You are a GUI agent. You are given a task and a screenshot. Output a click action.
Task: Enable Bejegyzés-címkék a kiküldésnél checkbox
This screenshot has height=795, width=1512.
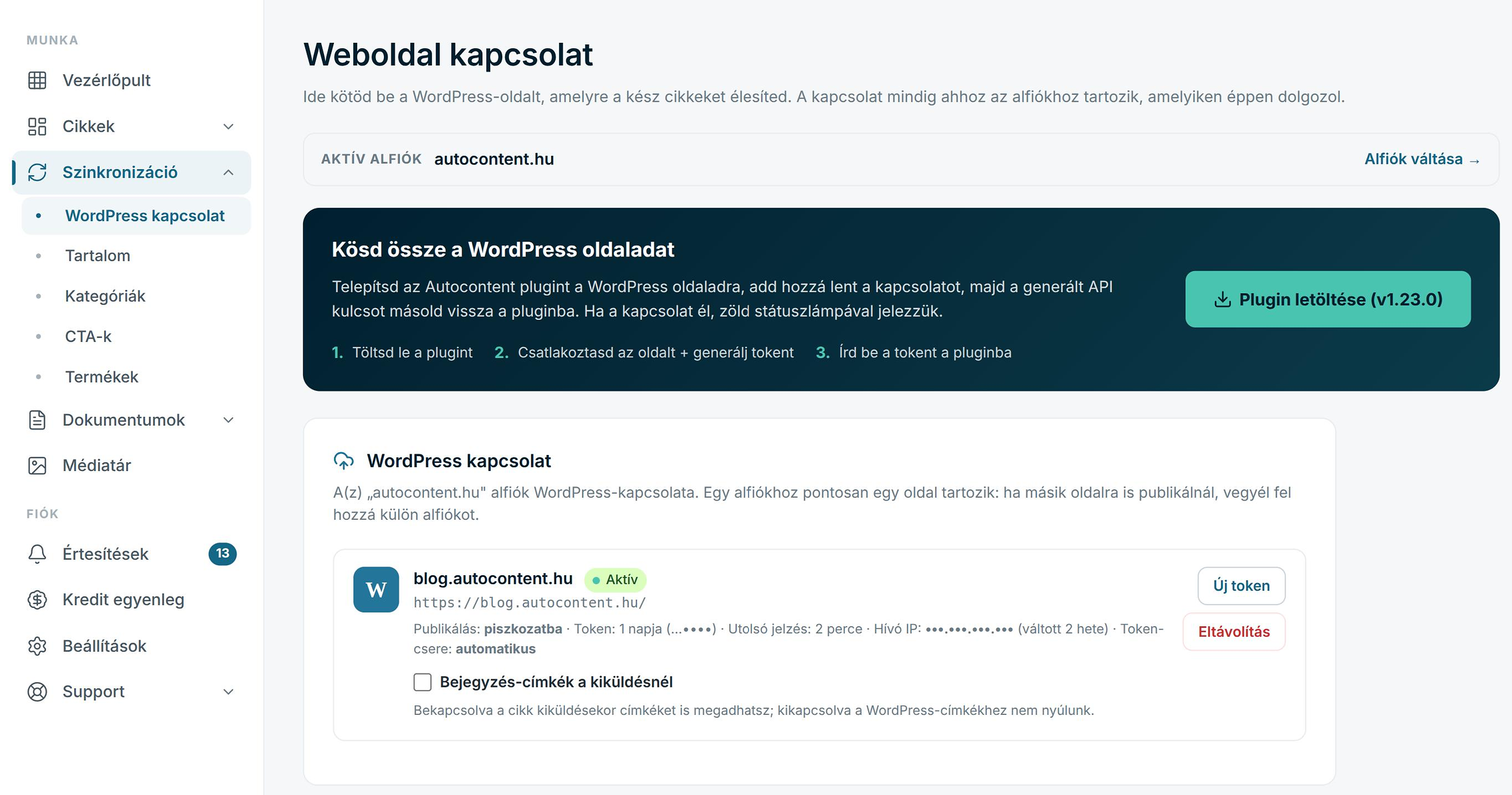[x=422, y=682]
